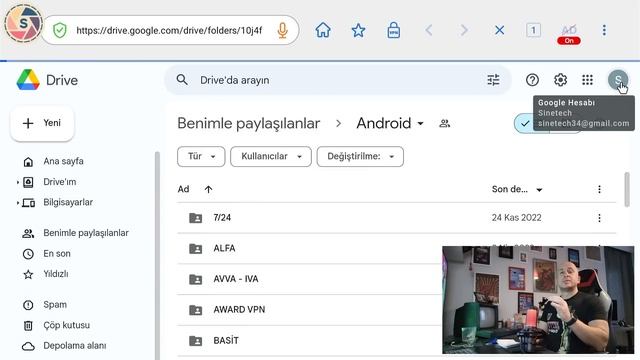The width and height of the screenshot is (640, 360).
Task: Click the green security shield icon
Action: (x=60, y=31)
